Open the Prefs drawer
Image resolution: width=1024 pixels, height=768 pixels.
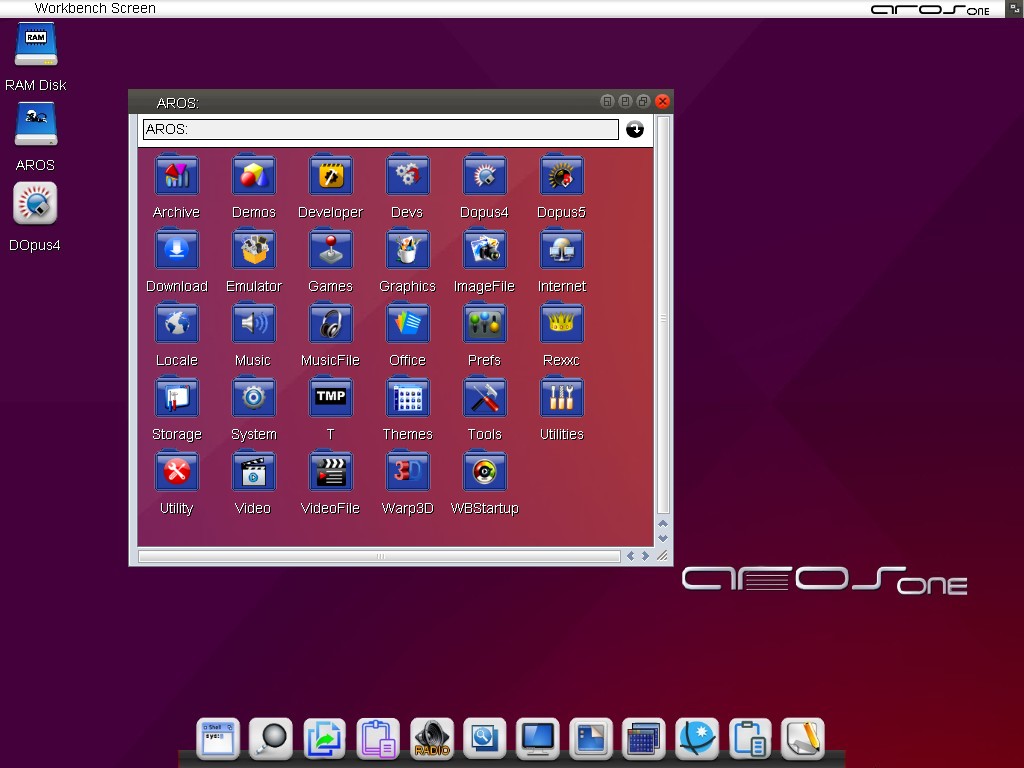pyautogui.click(x=484, y=324)
